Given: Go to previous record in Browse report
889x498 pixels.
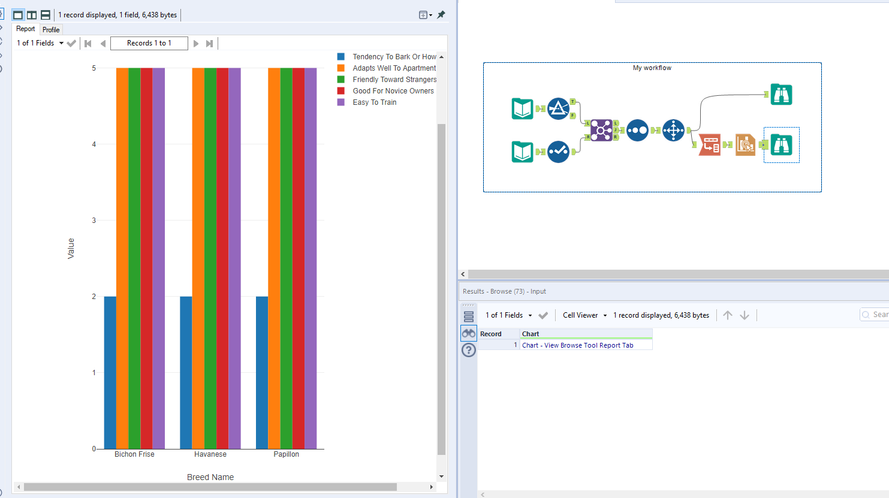Looking at the screenshot, I should pyautogui.click(x=103, y=43).
